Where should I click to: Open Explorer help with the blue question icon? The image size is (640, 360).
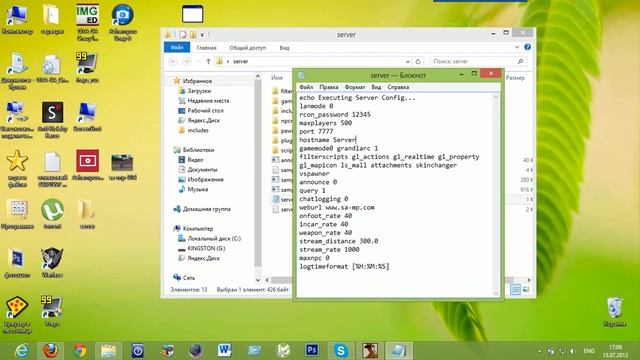click(x=527, y=47)
